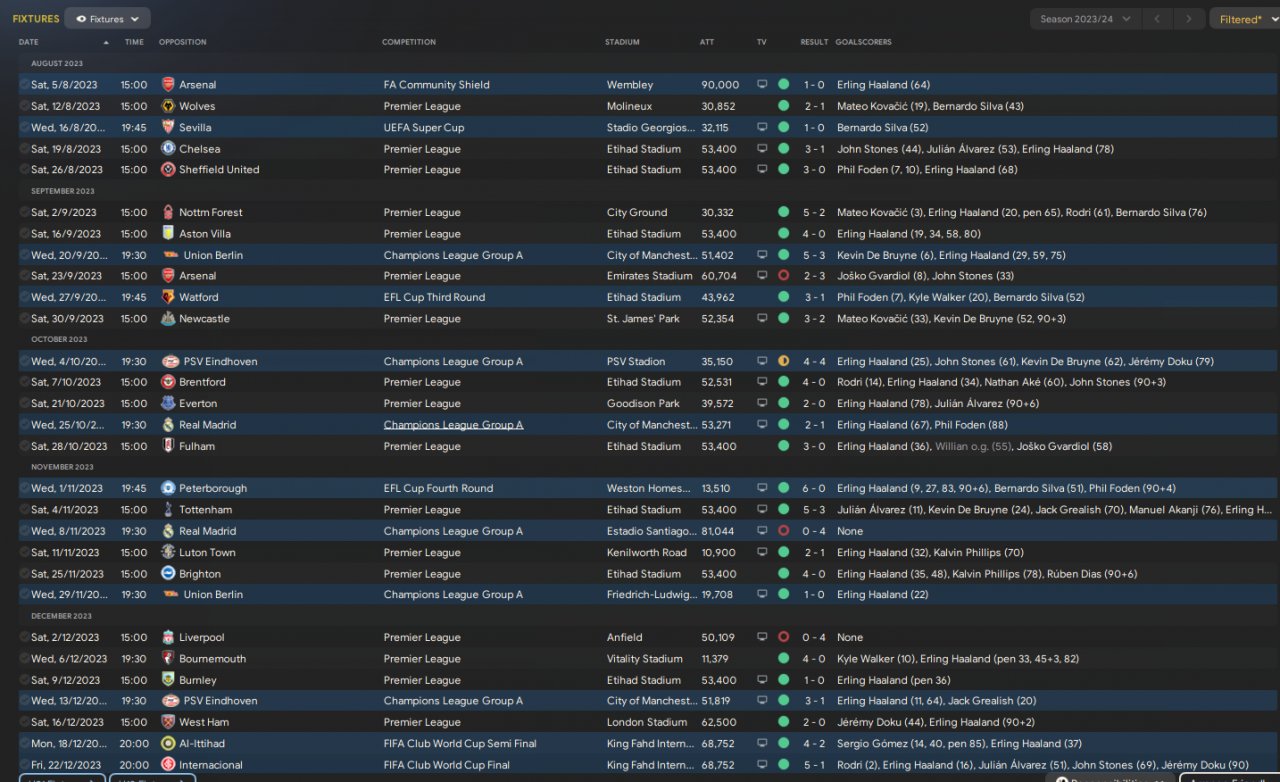
Task: Click the Brentford club badge
Action: point(168,382)
